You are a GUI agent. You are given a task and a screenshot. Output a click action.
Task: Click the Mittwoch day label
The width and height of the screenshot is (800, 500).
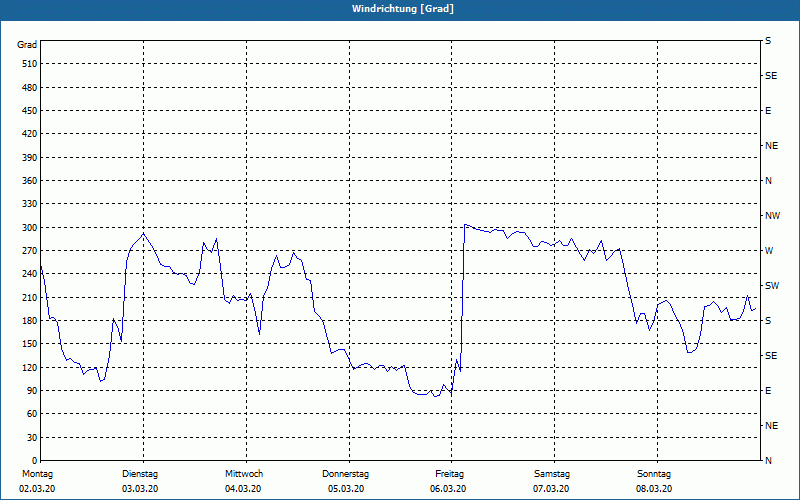244,474
